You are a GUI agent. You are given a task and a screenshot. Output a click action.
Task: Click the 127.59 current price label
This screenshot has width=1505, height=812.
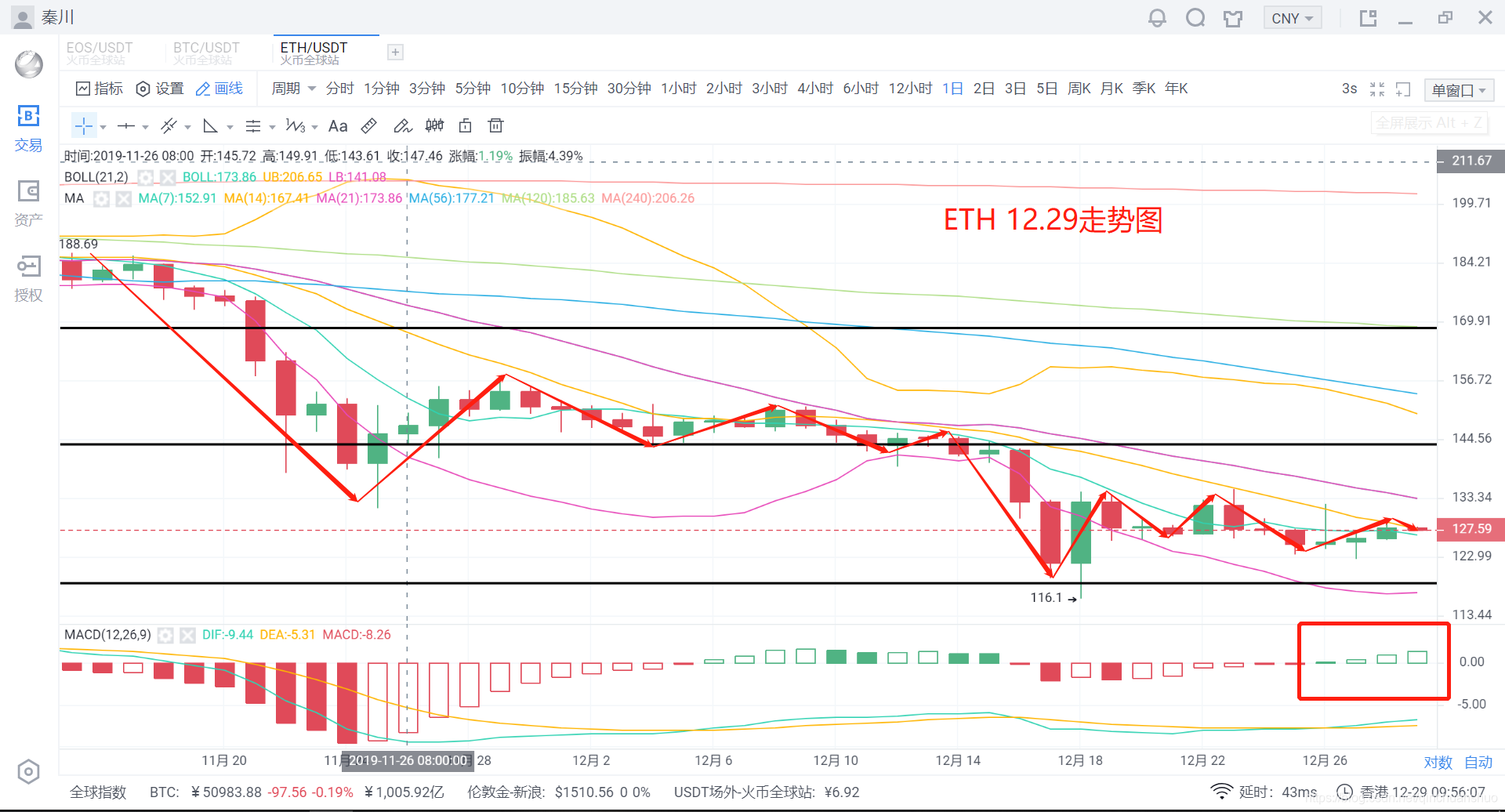[1471, 529]
